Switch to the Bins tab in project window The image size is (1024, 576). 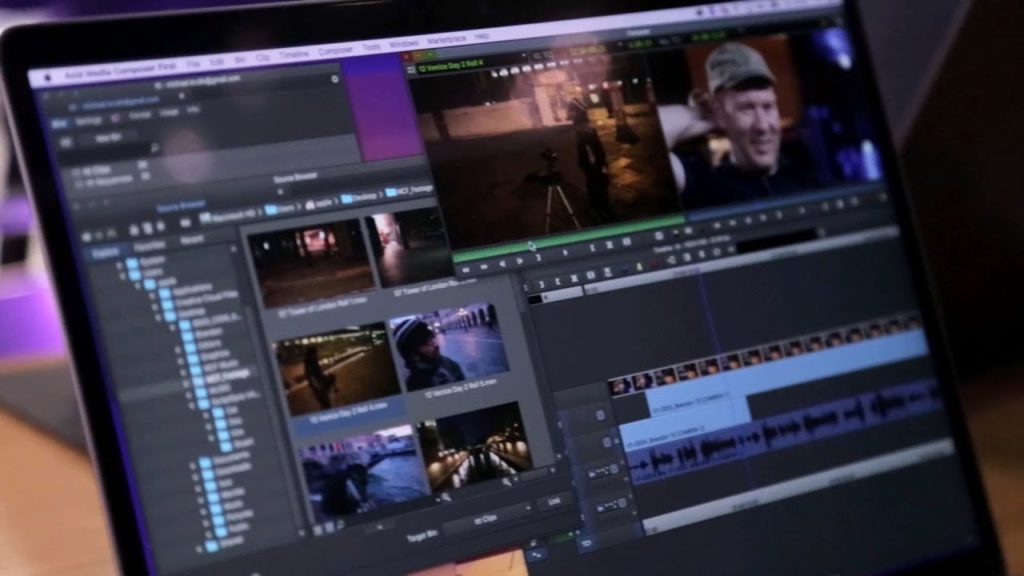59,123
